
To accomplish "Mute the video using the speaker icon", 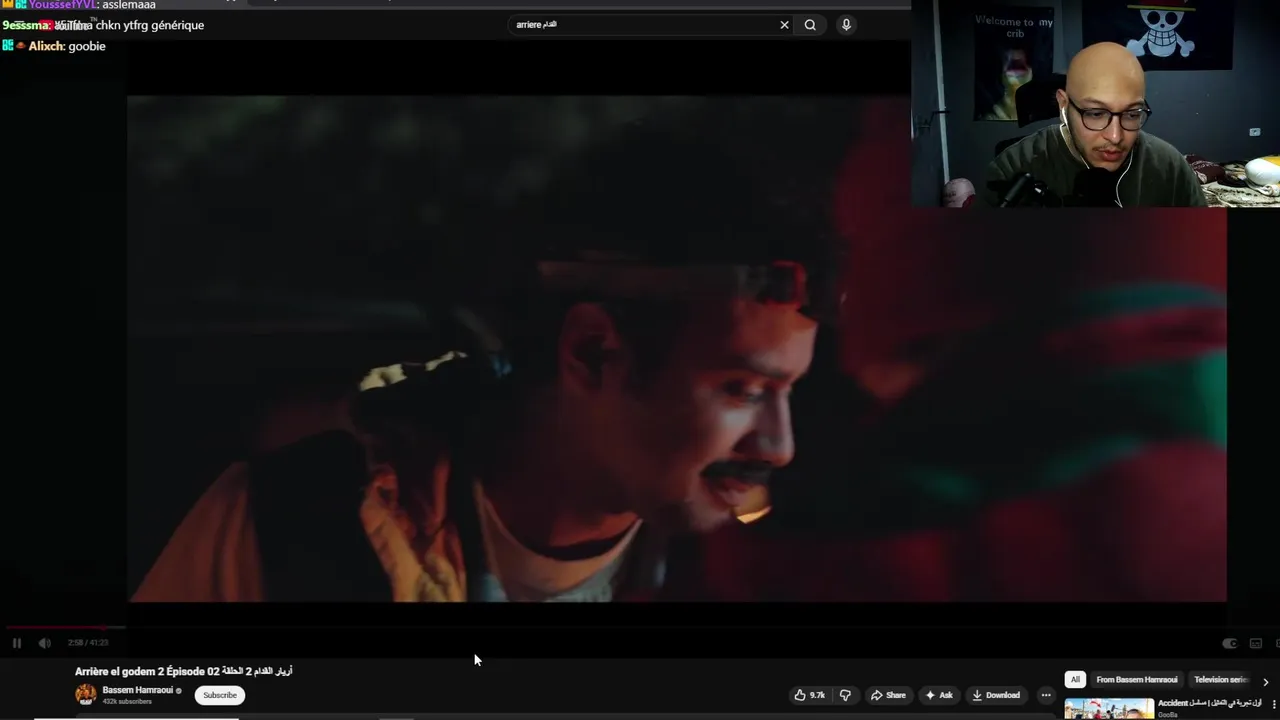I will (x=44, y=643).
